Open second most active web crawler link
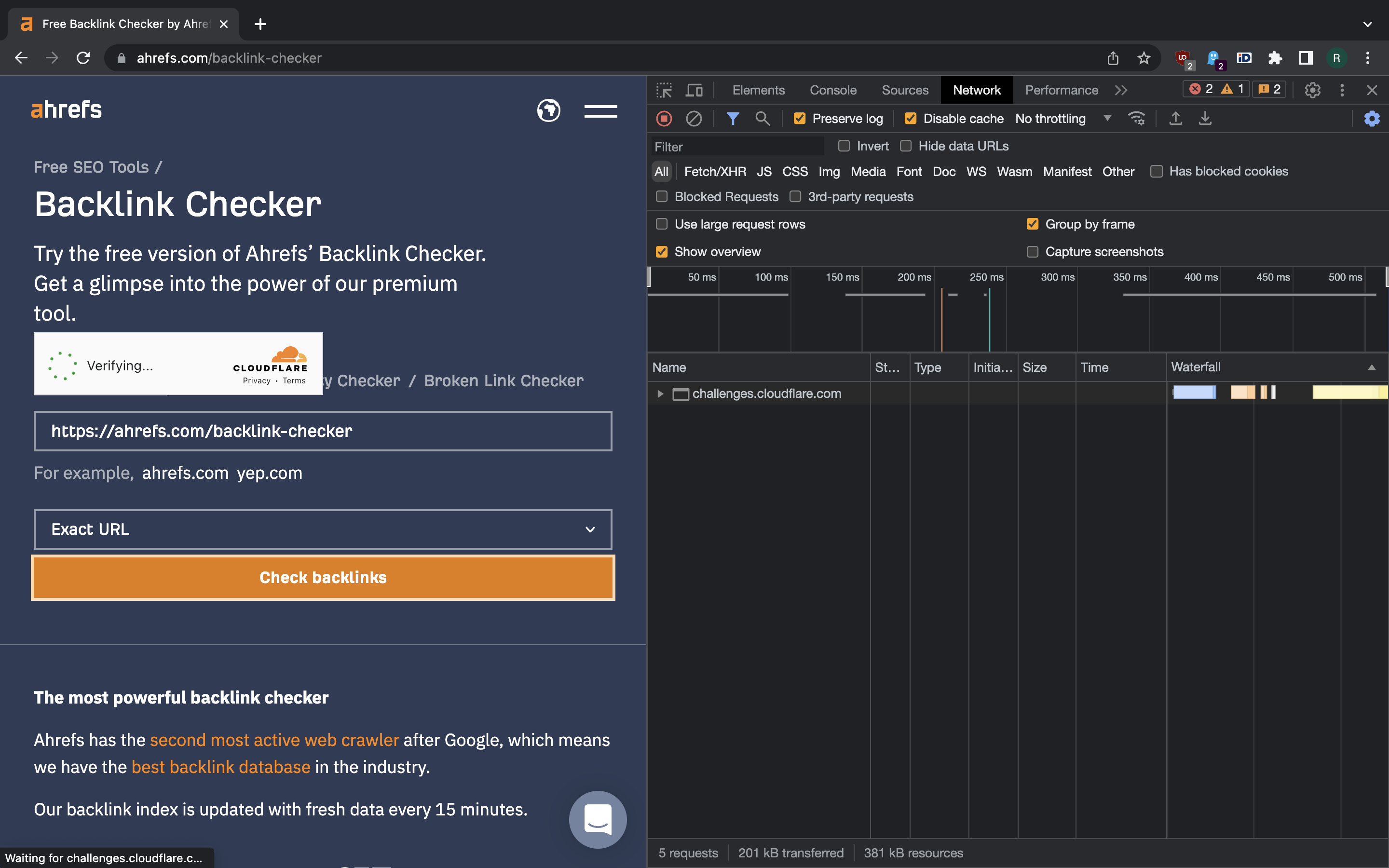This screenshot has width=1389, height=868. [x=274, y=740]
